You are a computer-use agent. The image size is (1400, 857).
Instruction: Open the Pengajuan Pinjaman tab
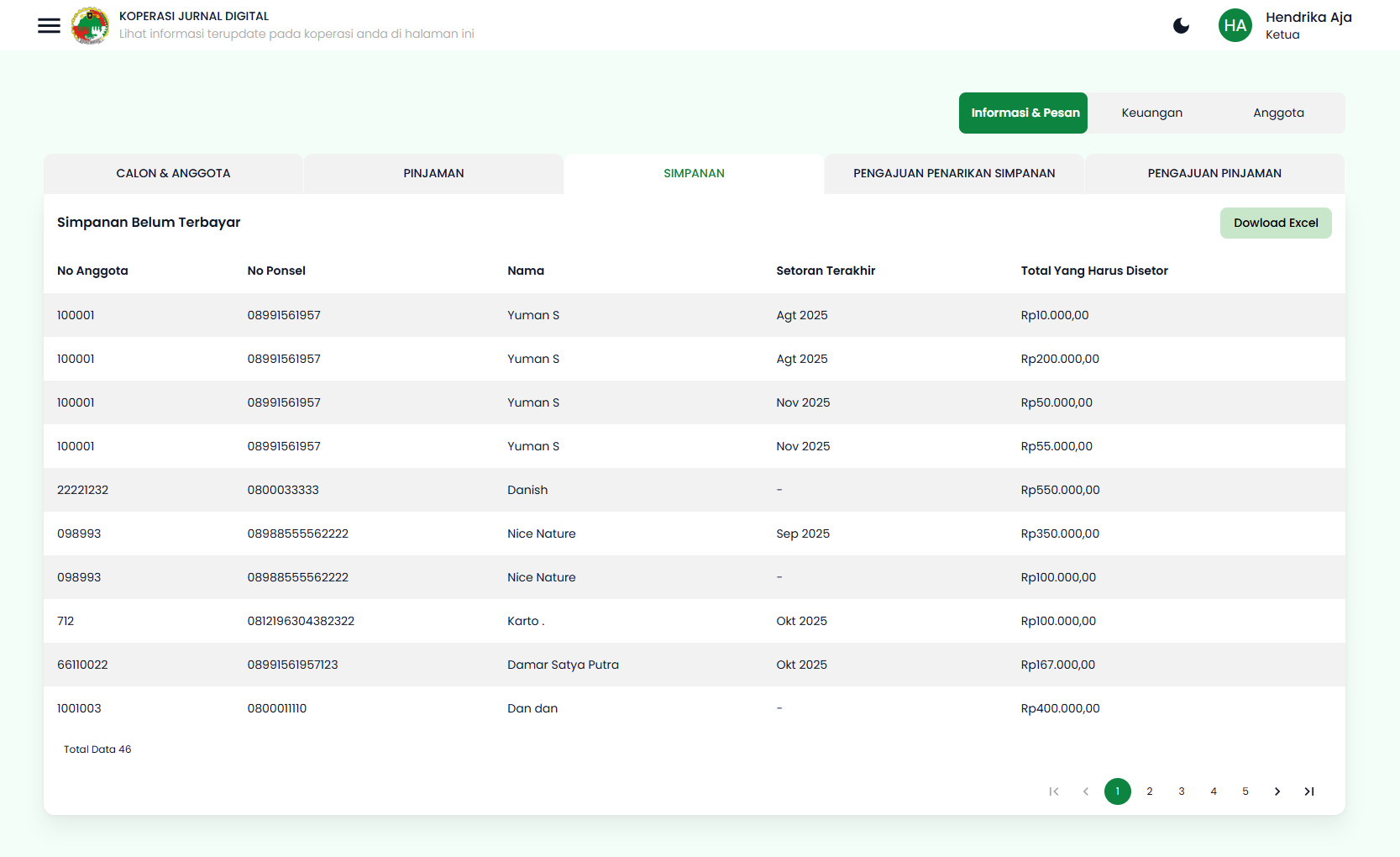coord(1214,173)
